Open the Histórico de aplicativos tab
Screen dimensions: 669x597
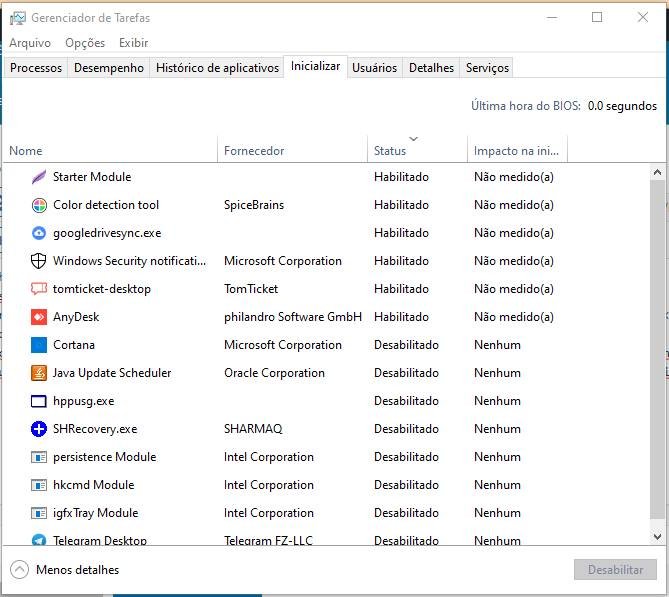tap(217, 68)
